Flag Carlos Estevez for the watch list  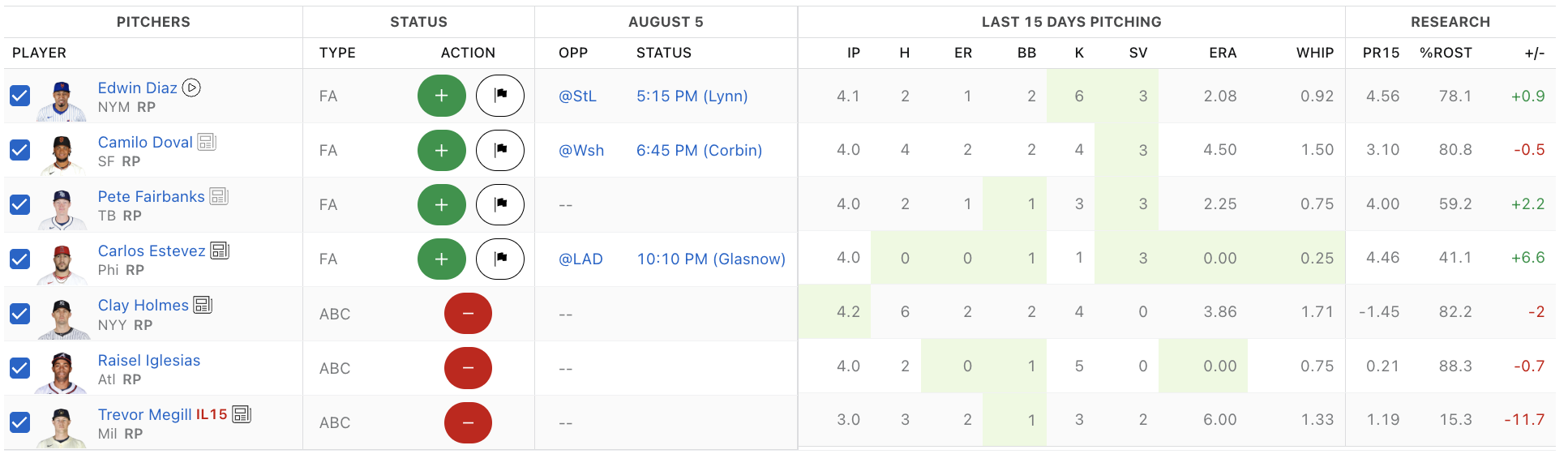[500, 259]
